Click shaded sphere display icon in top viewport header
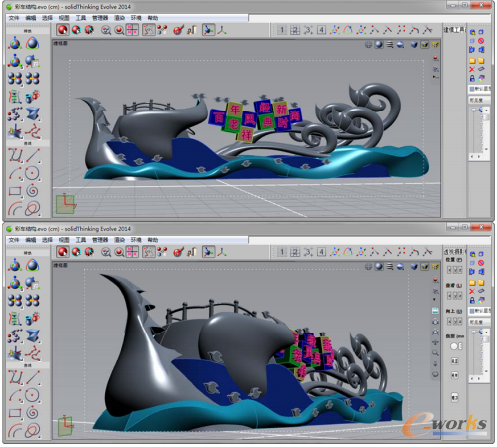The height and width of the screenshot is (447, 497). (379, 44)
